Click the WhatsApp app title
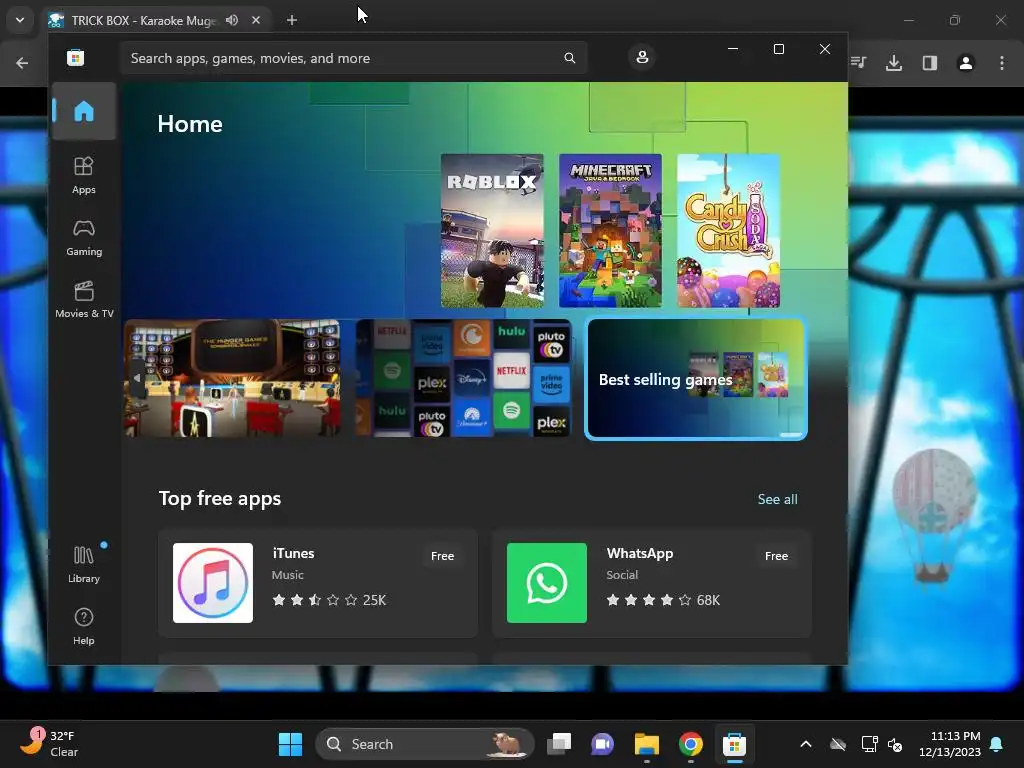1024x768 pixels. click(640, 553)
